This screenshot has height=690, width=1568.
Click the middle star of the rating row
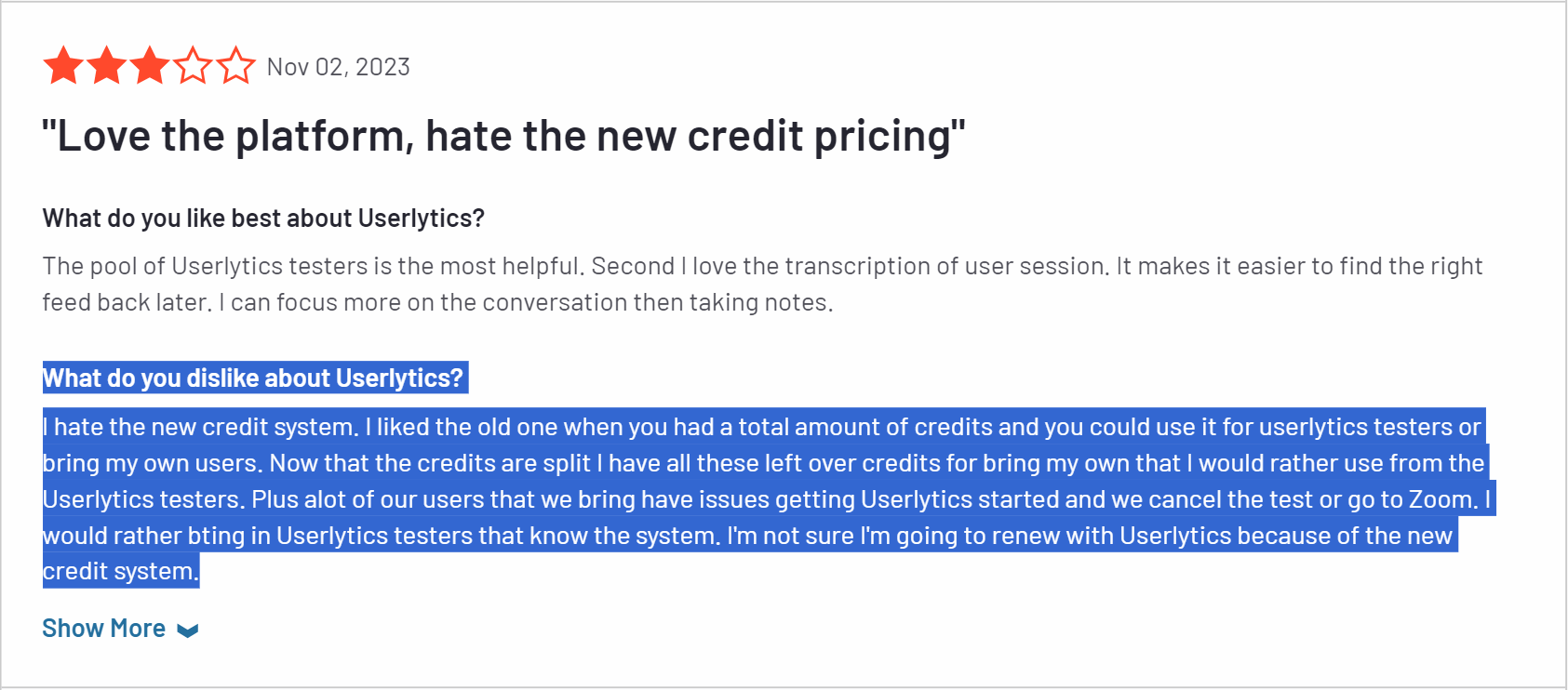pos(149,66)
